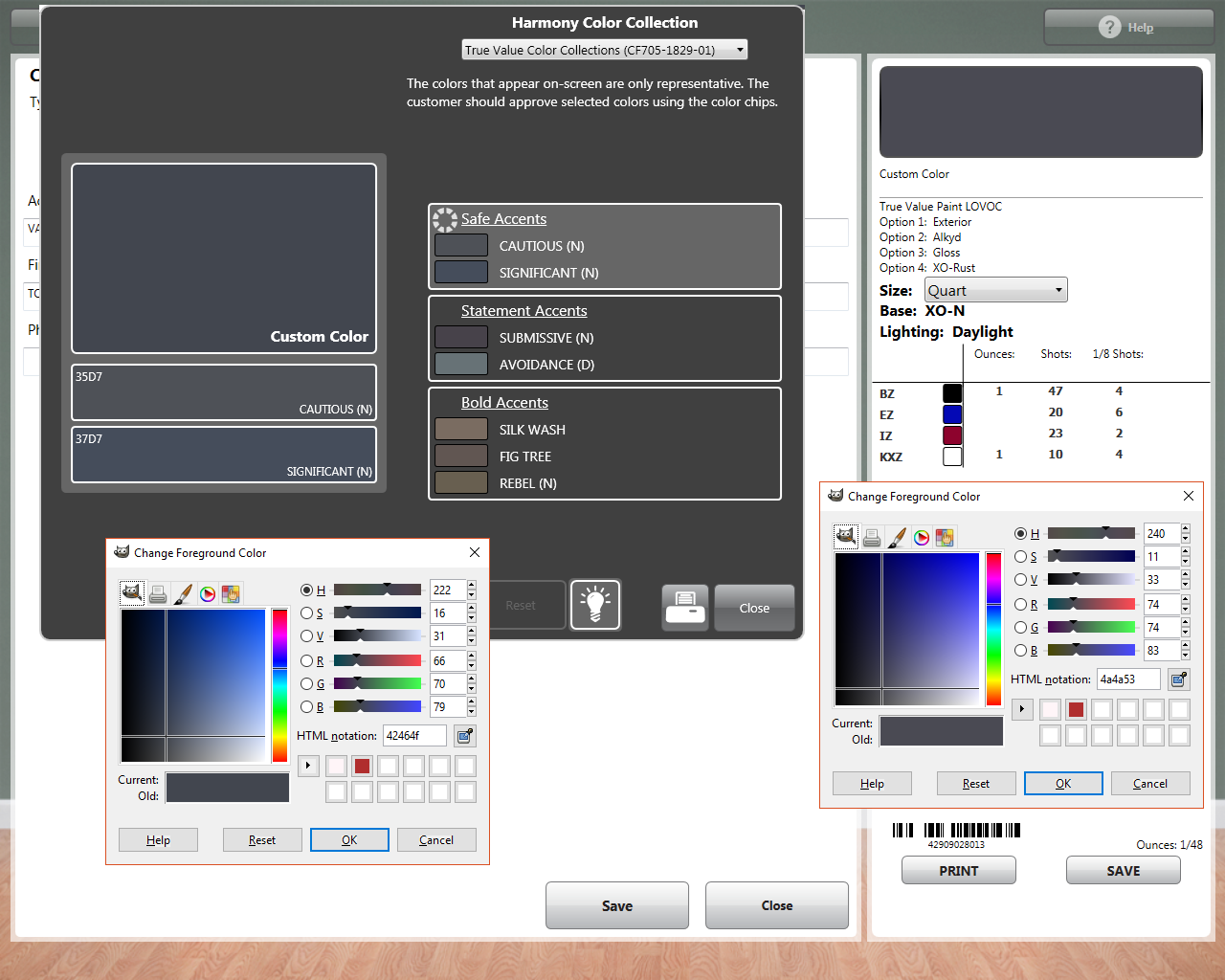Click the lightbulb lighting icon button
1225x980 pixels.
[595, 605]
